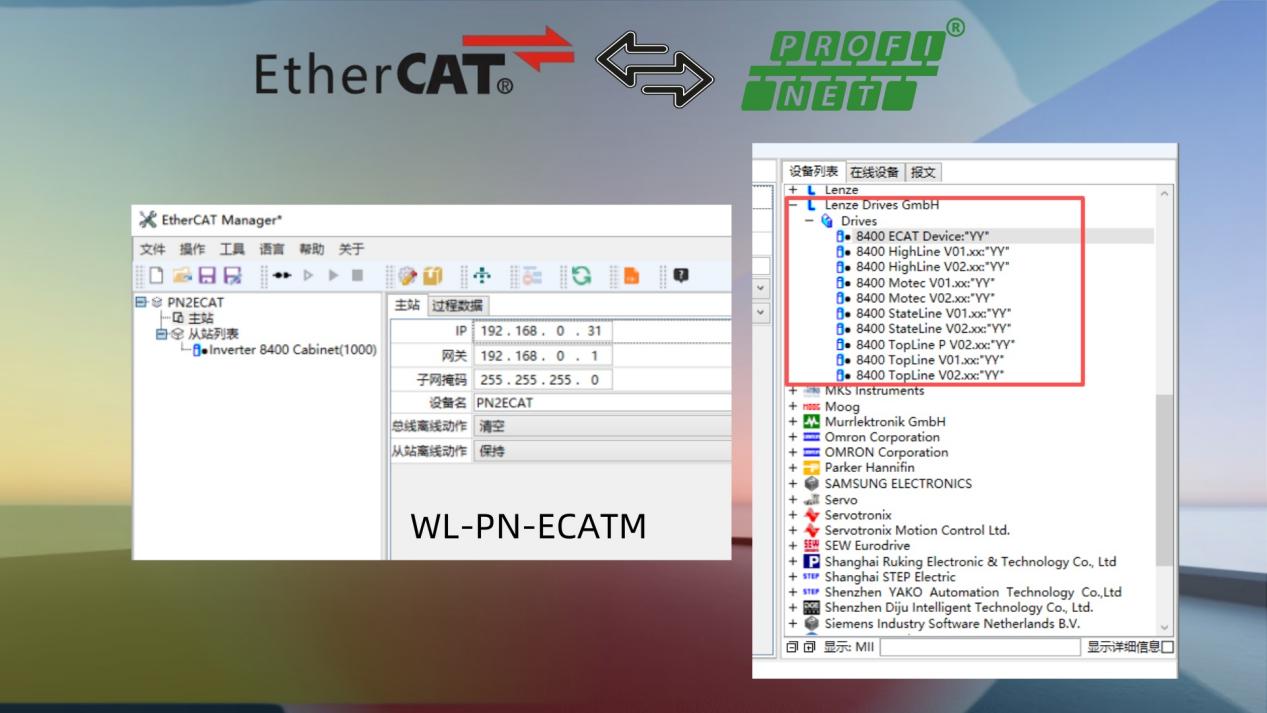Select 8400 ECAT Device:"YY"
The height and width of the screenshot is (713, 1267).
coord(922,236)
